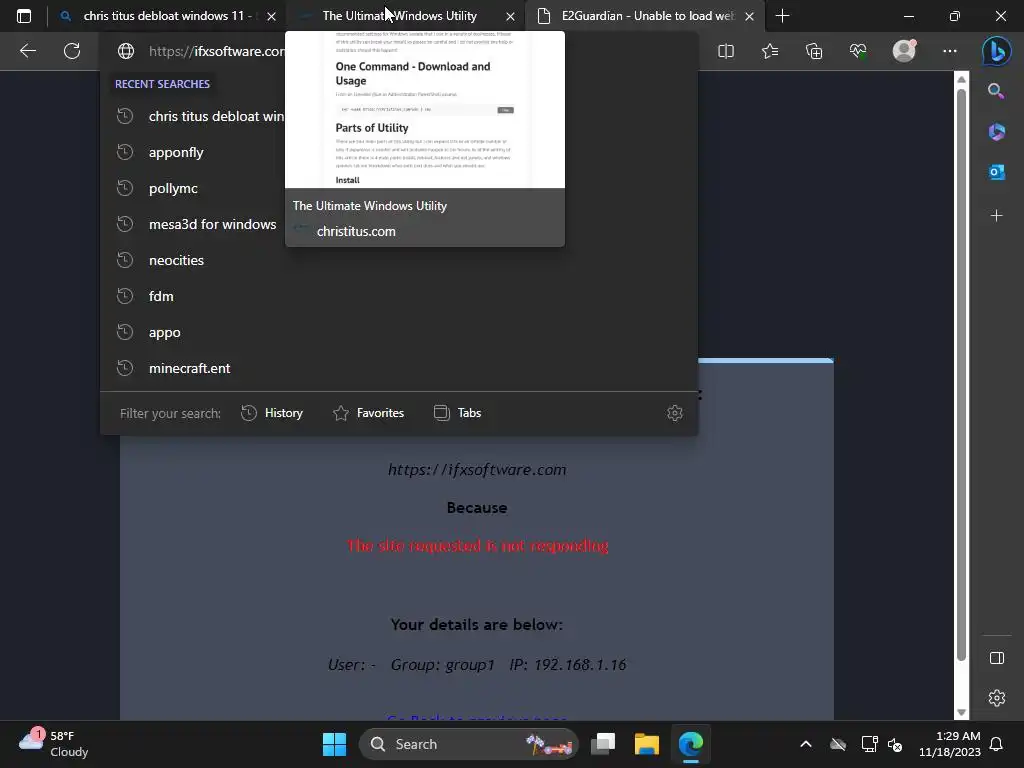Open Task View on taskbar
The image size is (1024, 768).
tap(603, 744)
